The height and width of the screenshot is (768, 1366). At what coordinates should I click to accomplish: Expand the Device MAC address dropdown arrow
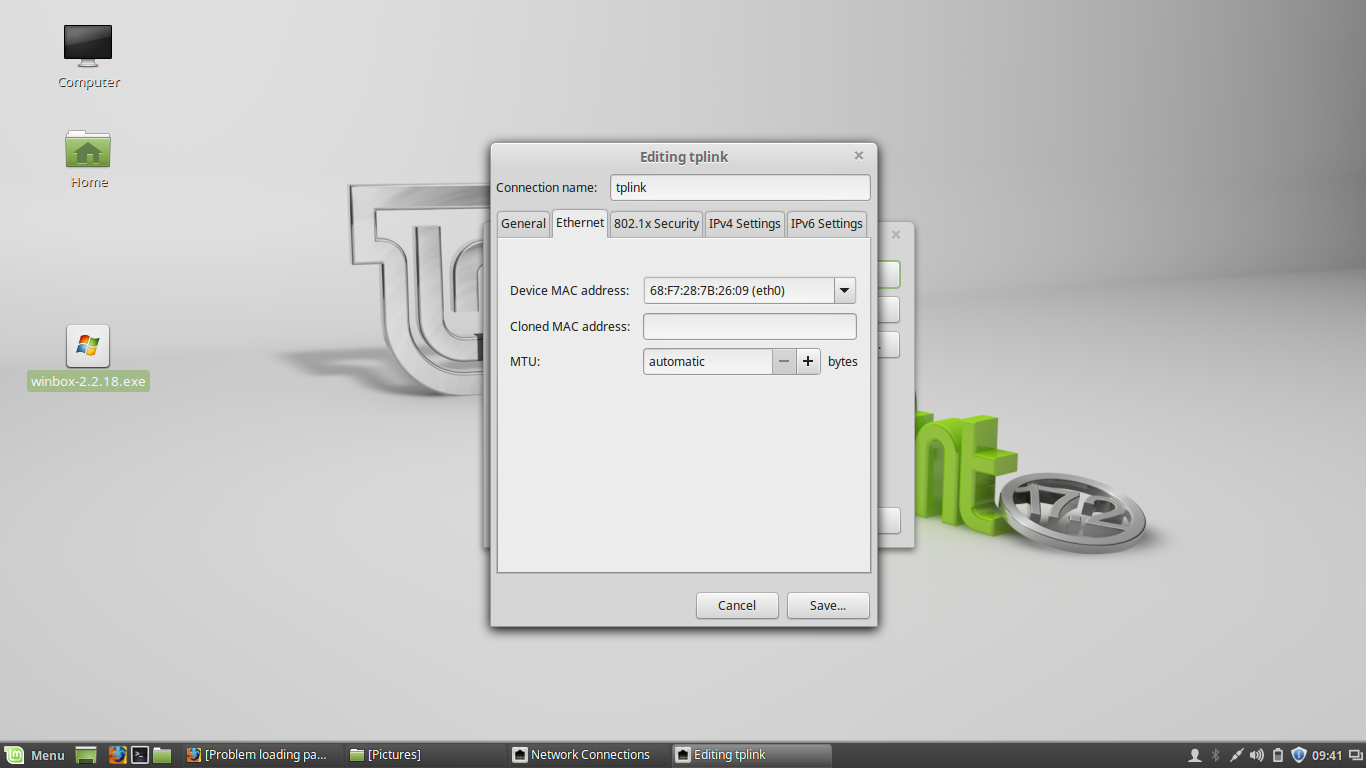coord(845,291)
